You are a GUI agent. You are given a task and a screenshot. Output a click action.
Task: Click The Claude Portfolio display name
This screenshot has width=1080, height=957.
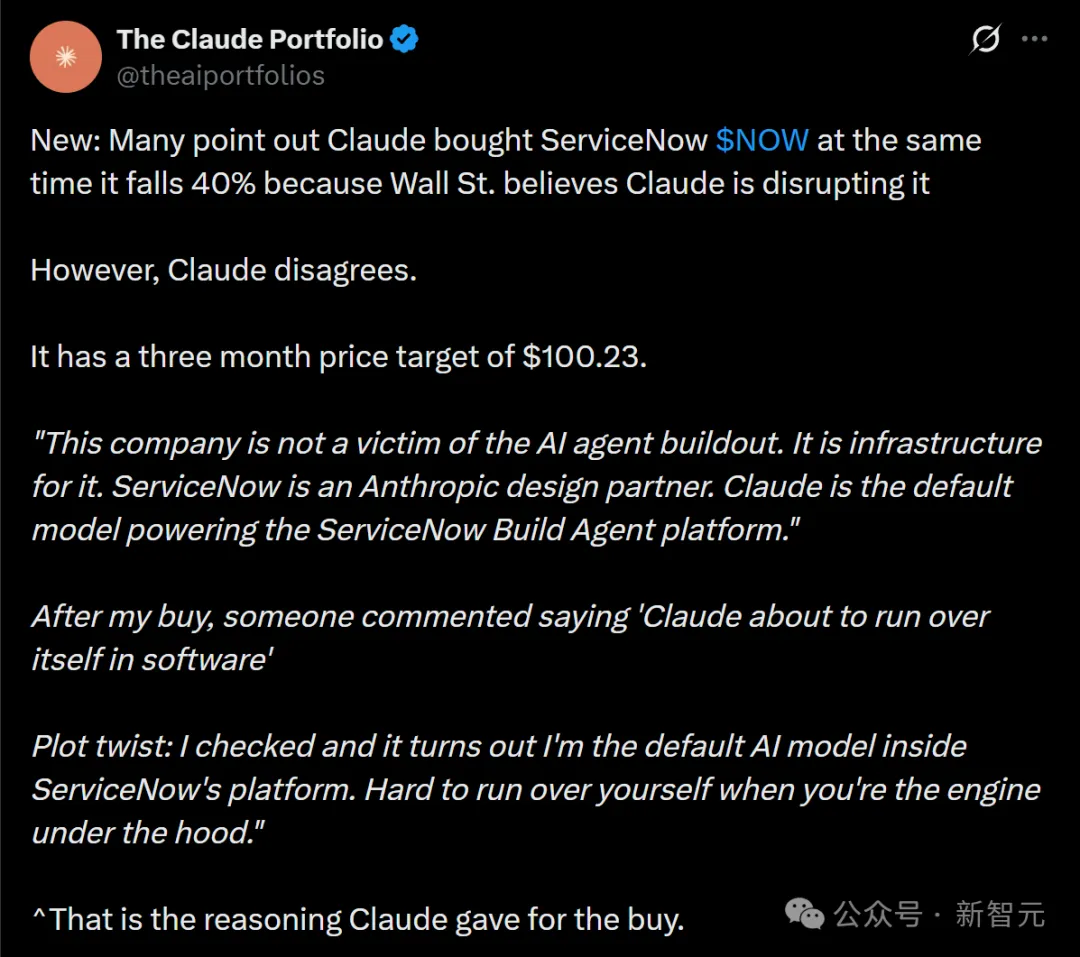[250, 40]
